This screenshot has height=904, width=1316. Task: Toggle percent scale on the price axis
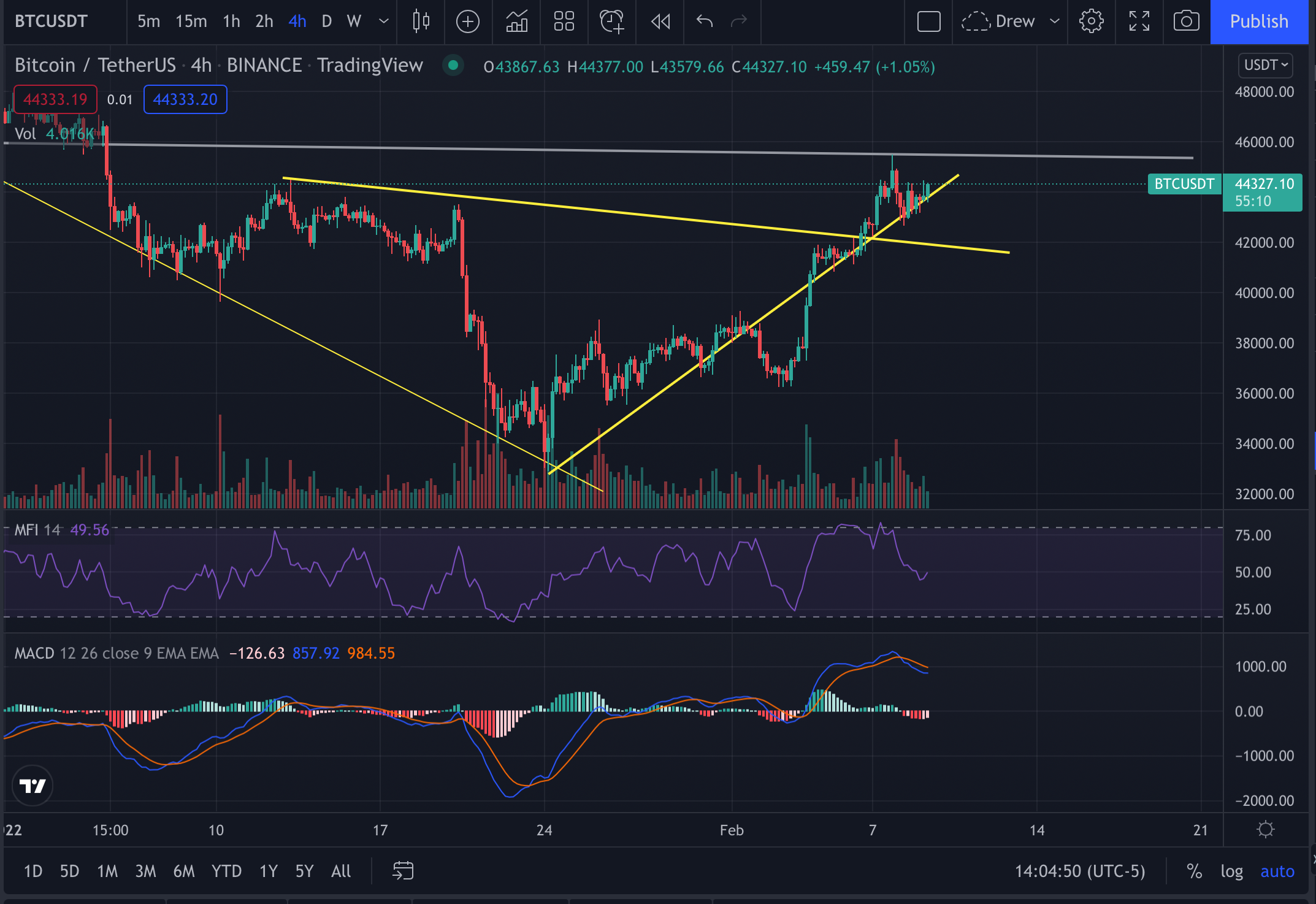pyautogui.click(x=1193, y=871)
